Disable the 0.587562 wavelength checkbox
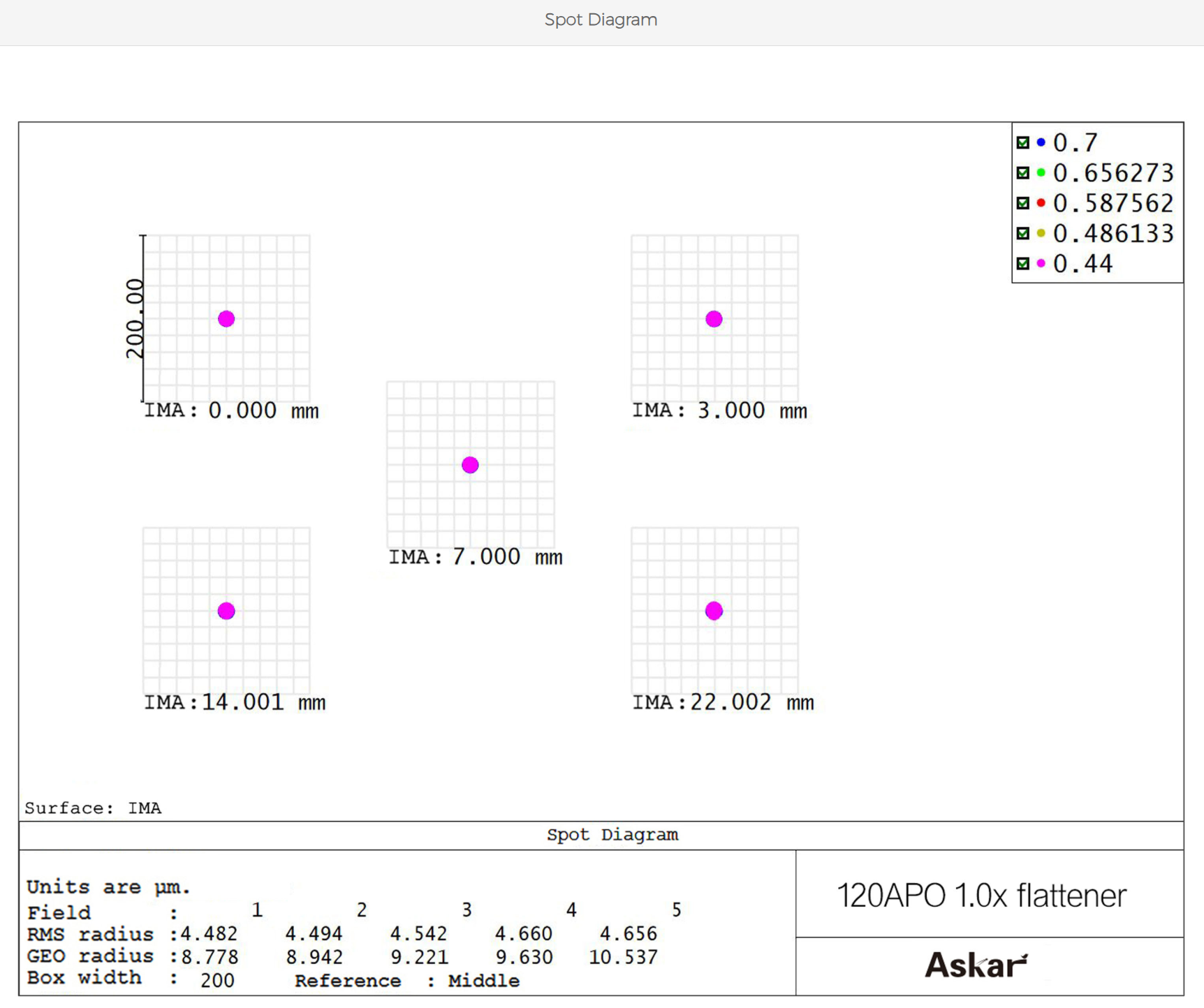The image size is (1204, 1008). 1023,203
